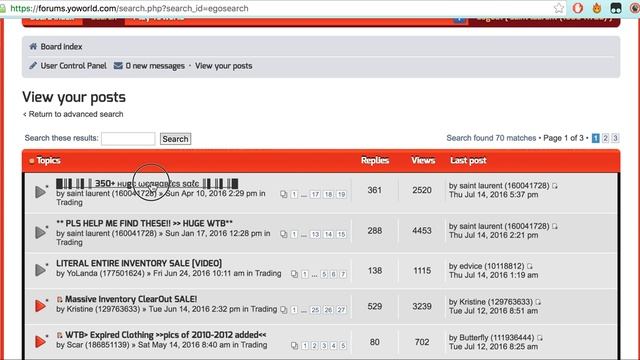Open page 7 of LITERAL ENTIRE INVENTORY topic
Viewport: 640px width, 360px height.
(x=343, y=274)
